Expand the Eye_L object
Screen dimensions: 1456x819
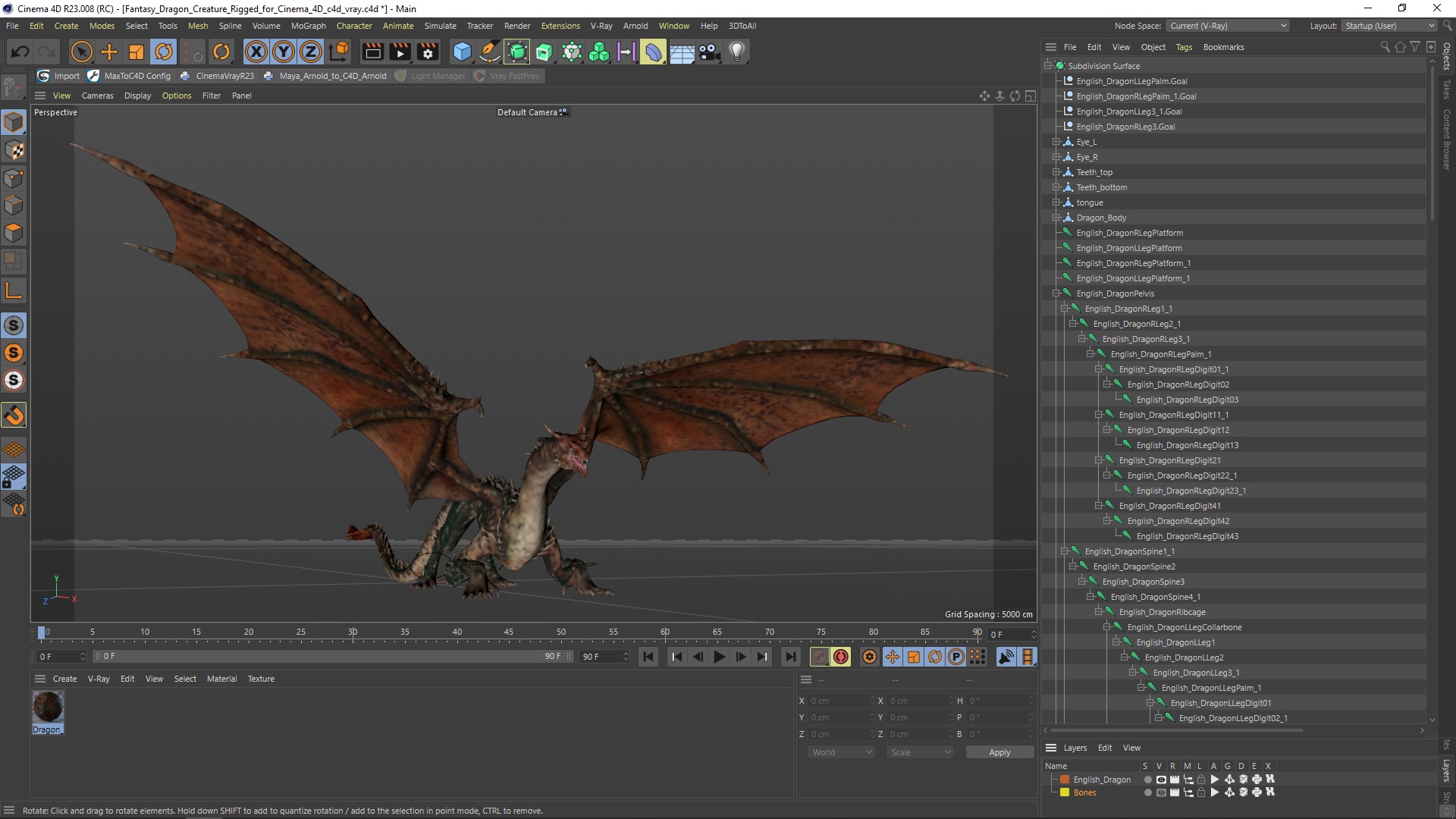(x=1056, y=142)
